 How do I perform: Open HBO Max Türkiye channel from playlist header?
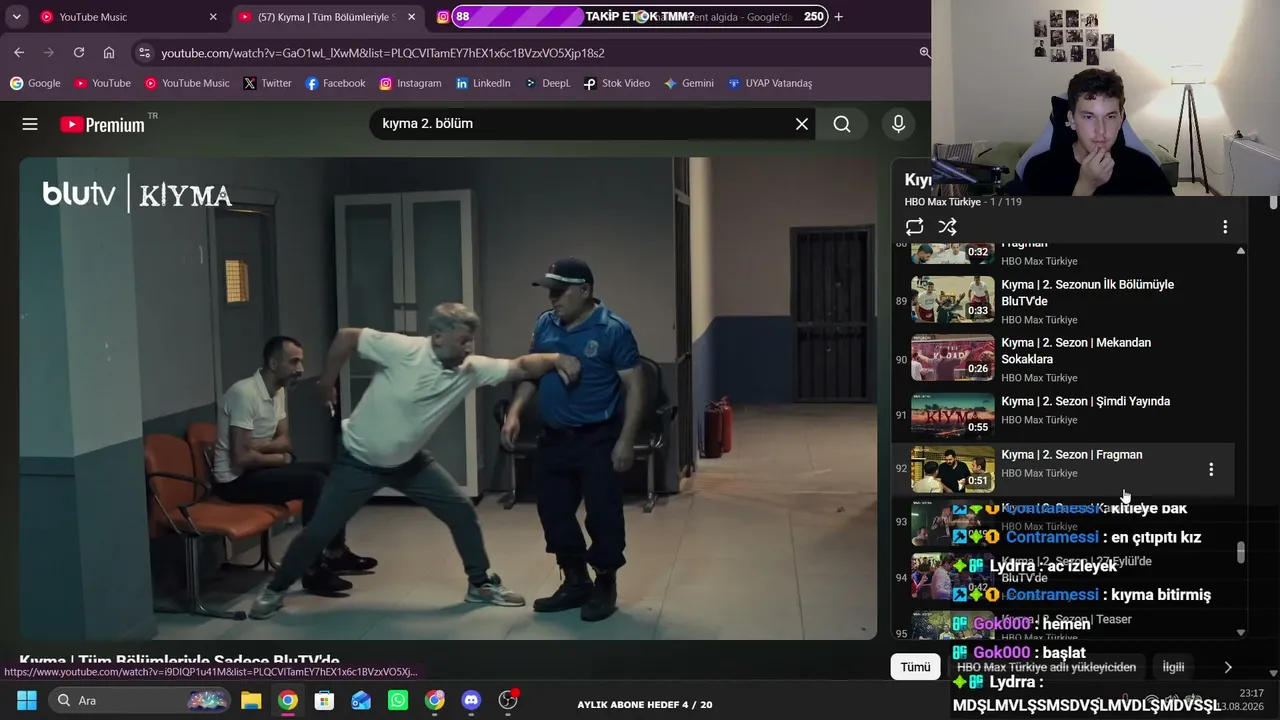(943, 202)
